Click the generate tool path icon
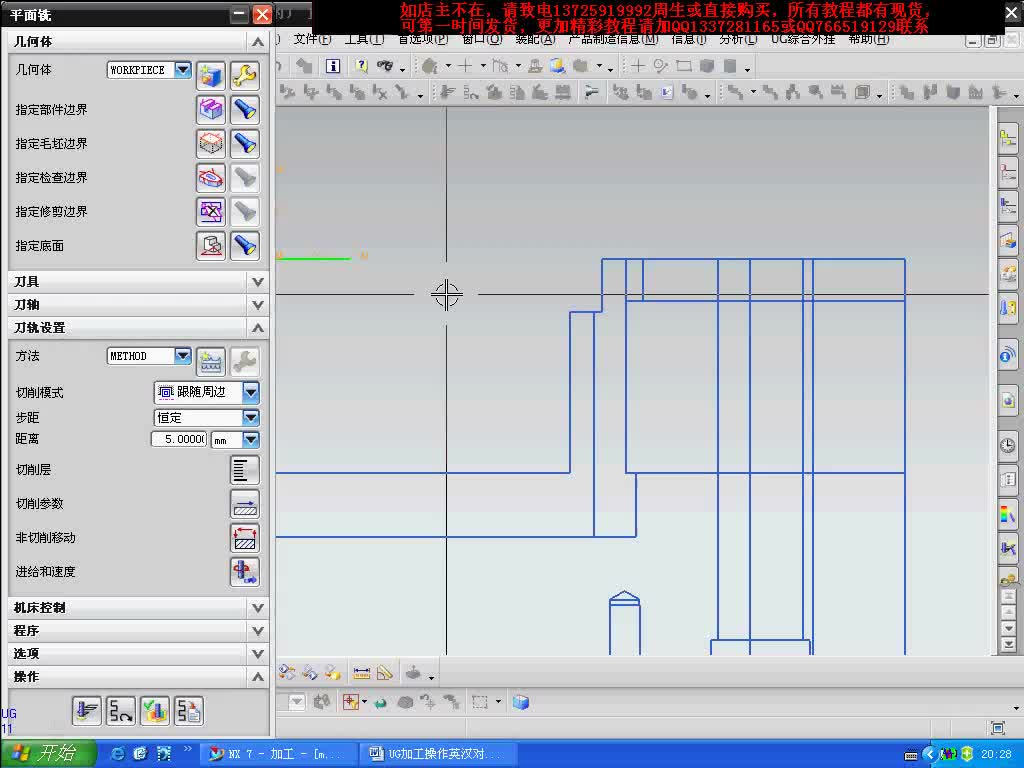The width and height of the screenshot is (1024, 768). tap(87, 711)
